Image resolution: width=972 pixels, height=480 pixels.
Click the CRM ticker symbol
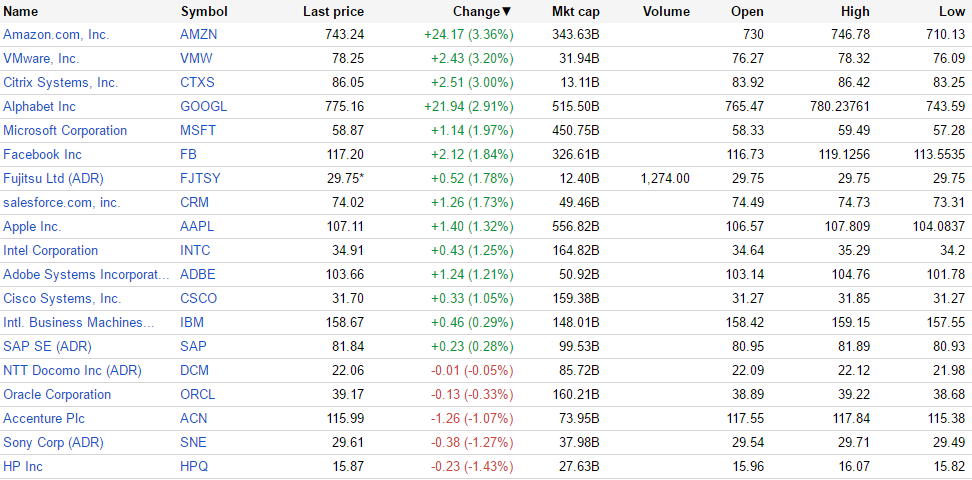click(194, 202)
